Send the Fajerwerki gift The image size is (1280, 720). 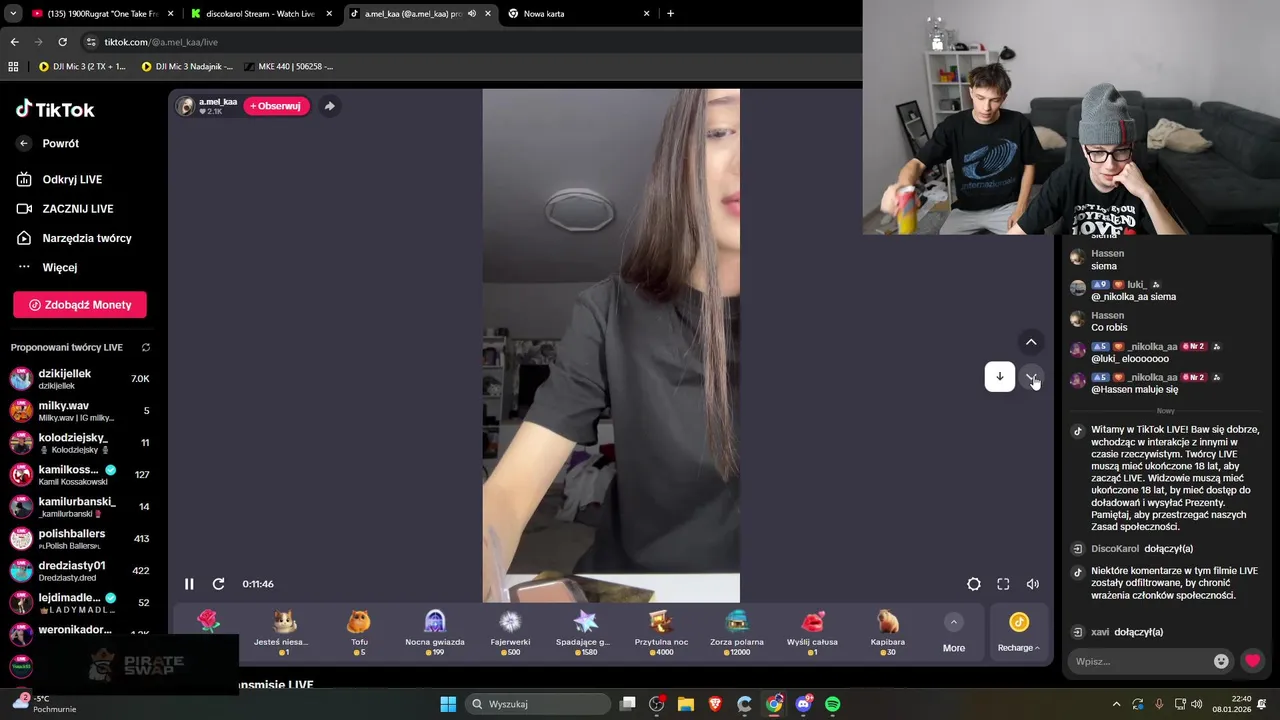point(510,633)
